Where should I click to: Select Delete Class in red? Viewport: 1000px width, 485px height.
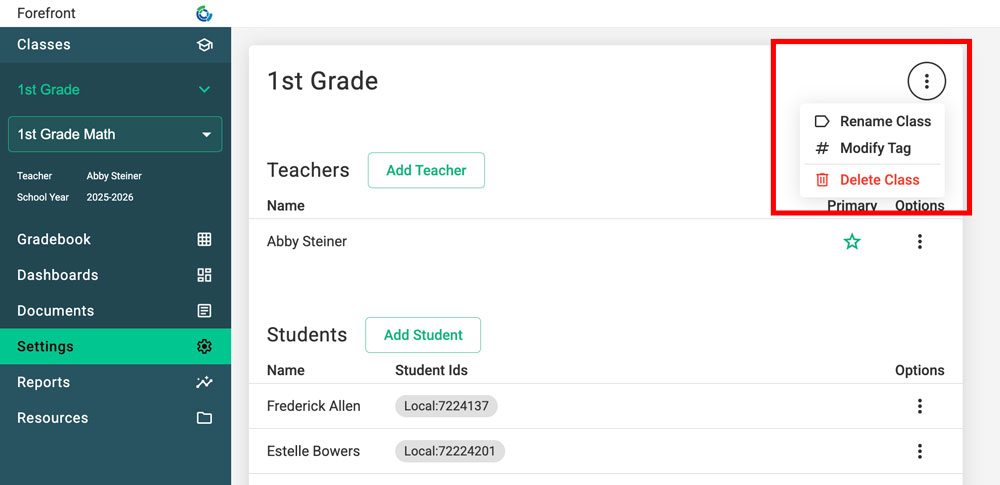(878, 180)
